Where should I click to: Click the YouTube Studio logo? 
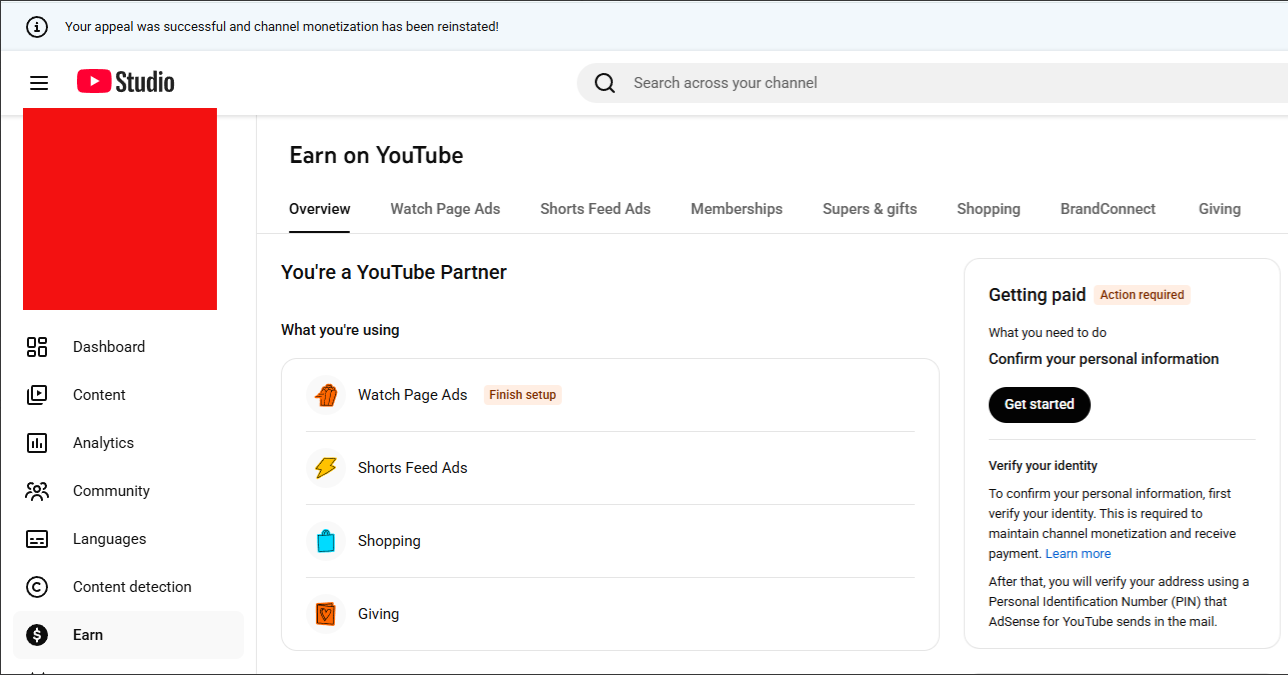(x=126, y=82)
